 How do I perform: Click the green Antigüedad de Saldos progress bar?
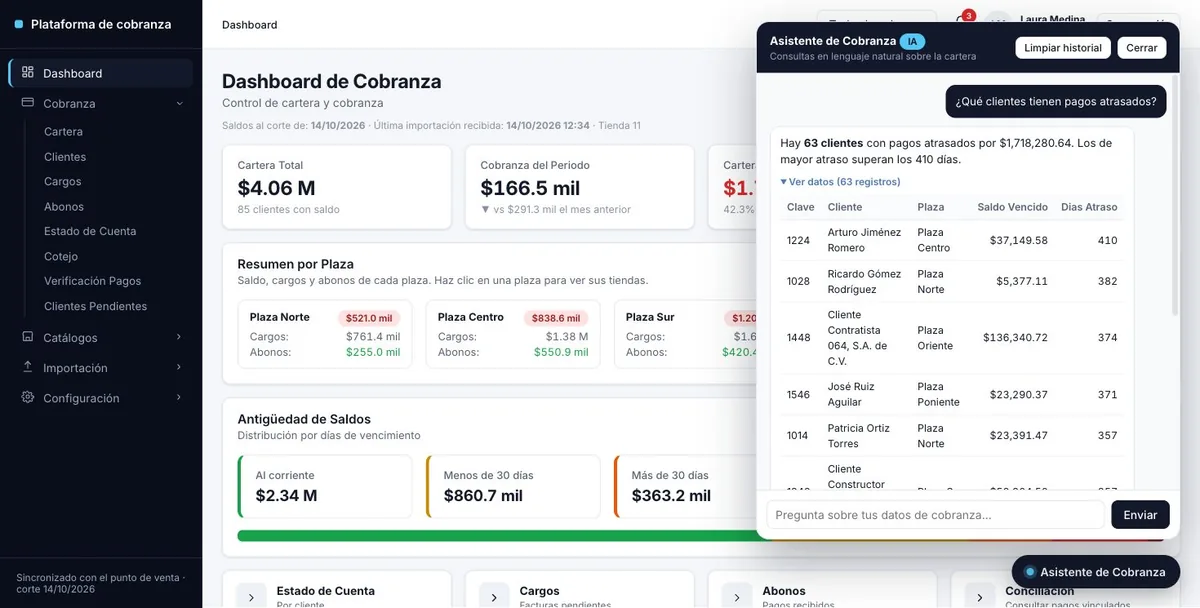click(497, 536)
